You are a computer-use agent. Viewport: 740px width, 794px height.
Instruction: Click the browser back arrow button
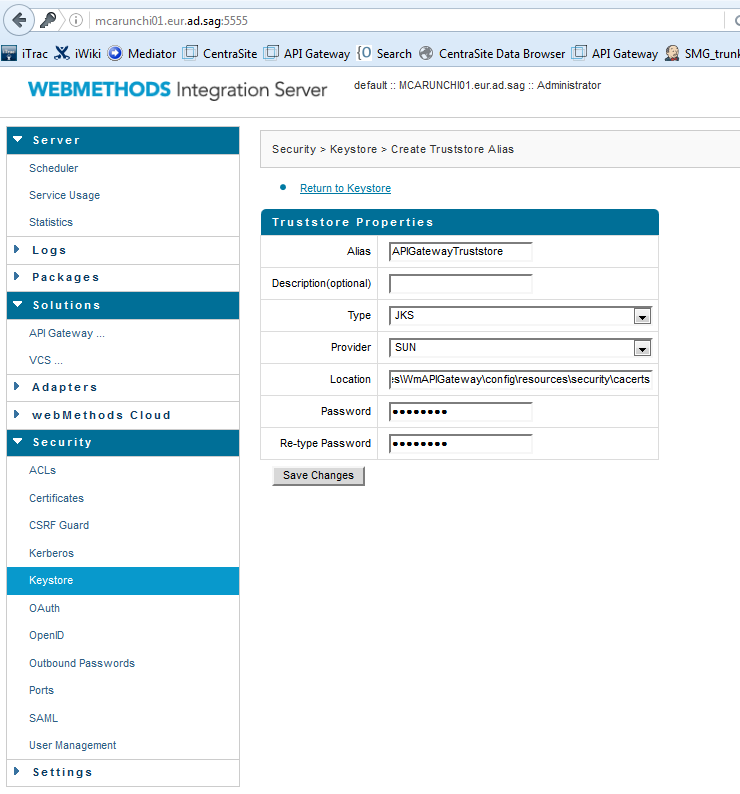coord(19,21)
